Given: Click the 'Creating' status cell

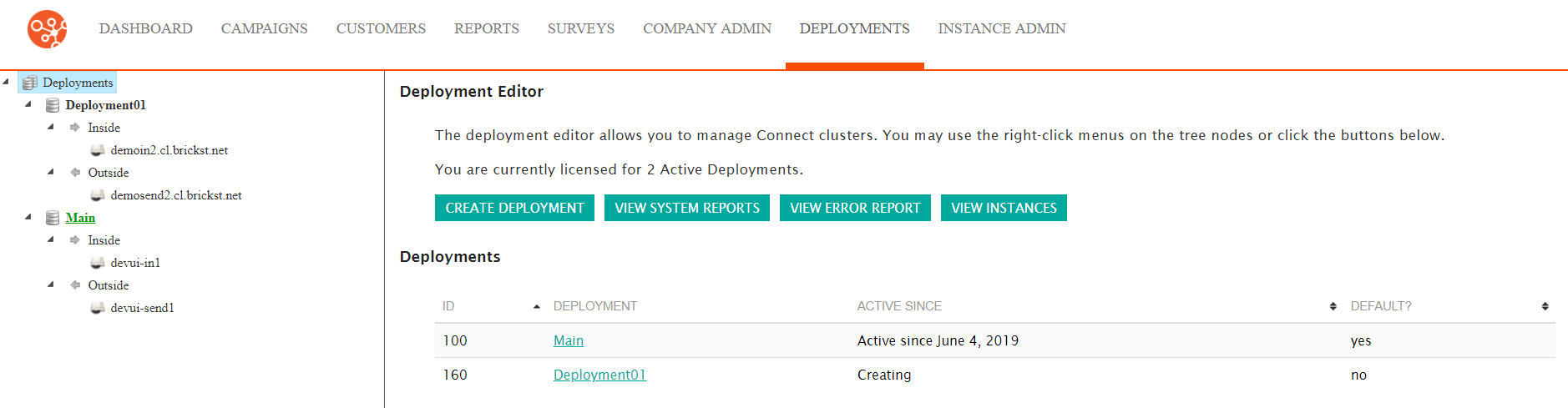Looking at the screenshot, I should point(884,375).
